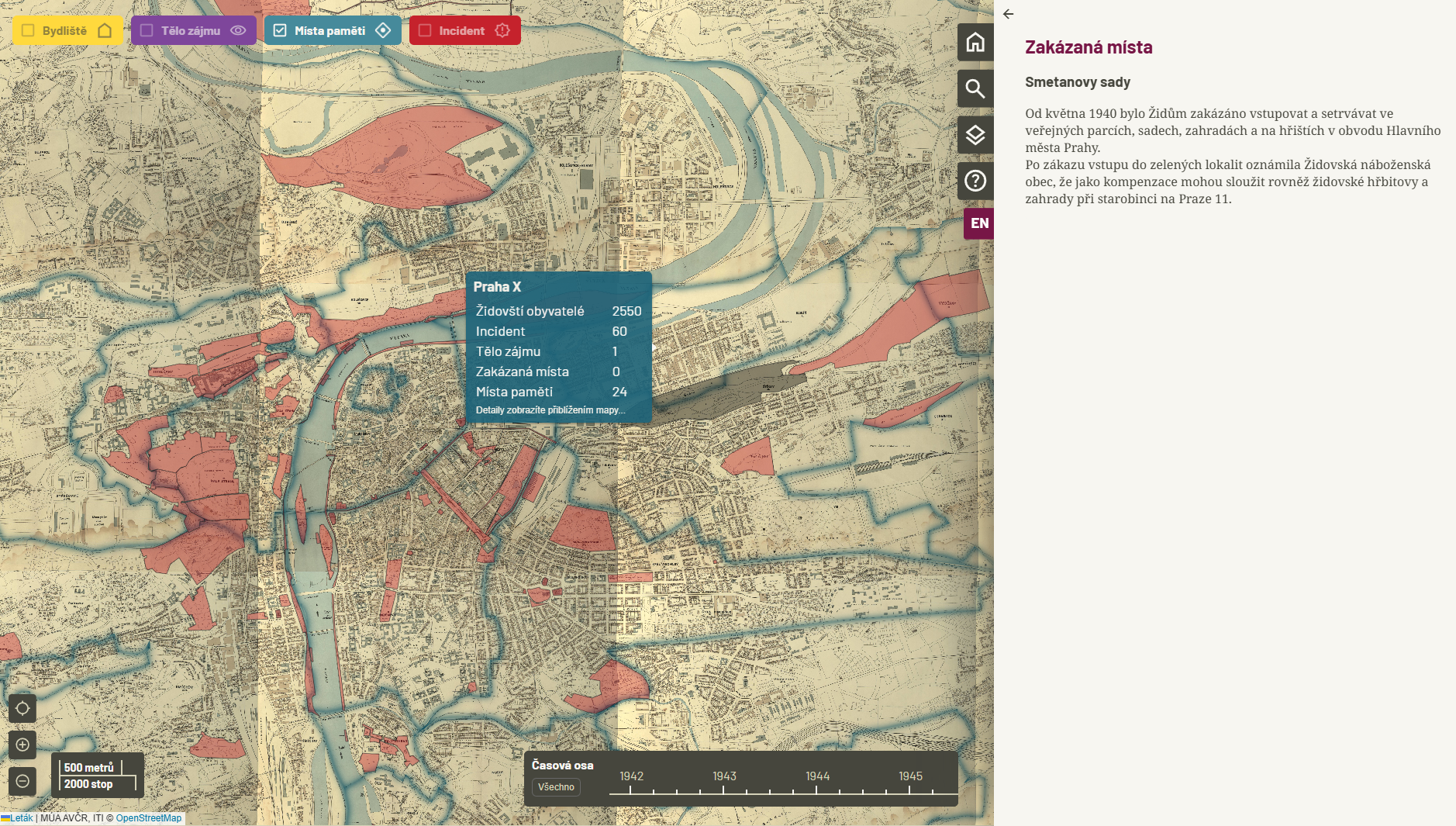Zoom out with the minus icon

[x=22, y=781]
